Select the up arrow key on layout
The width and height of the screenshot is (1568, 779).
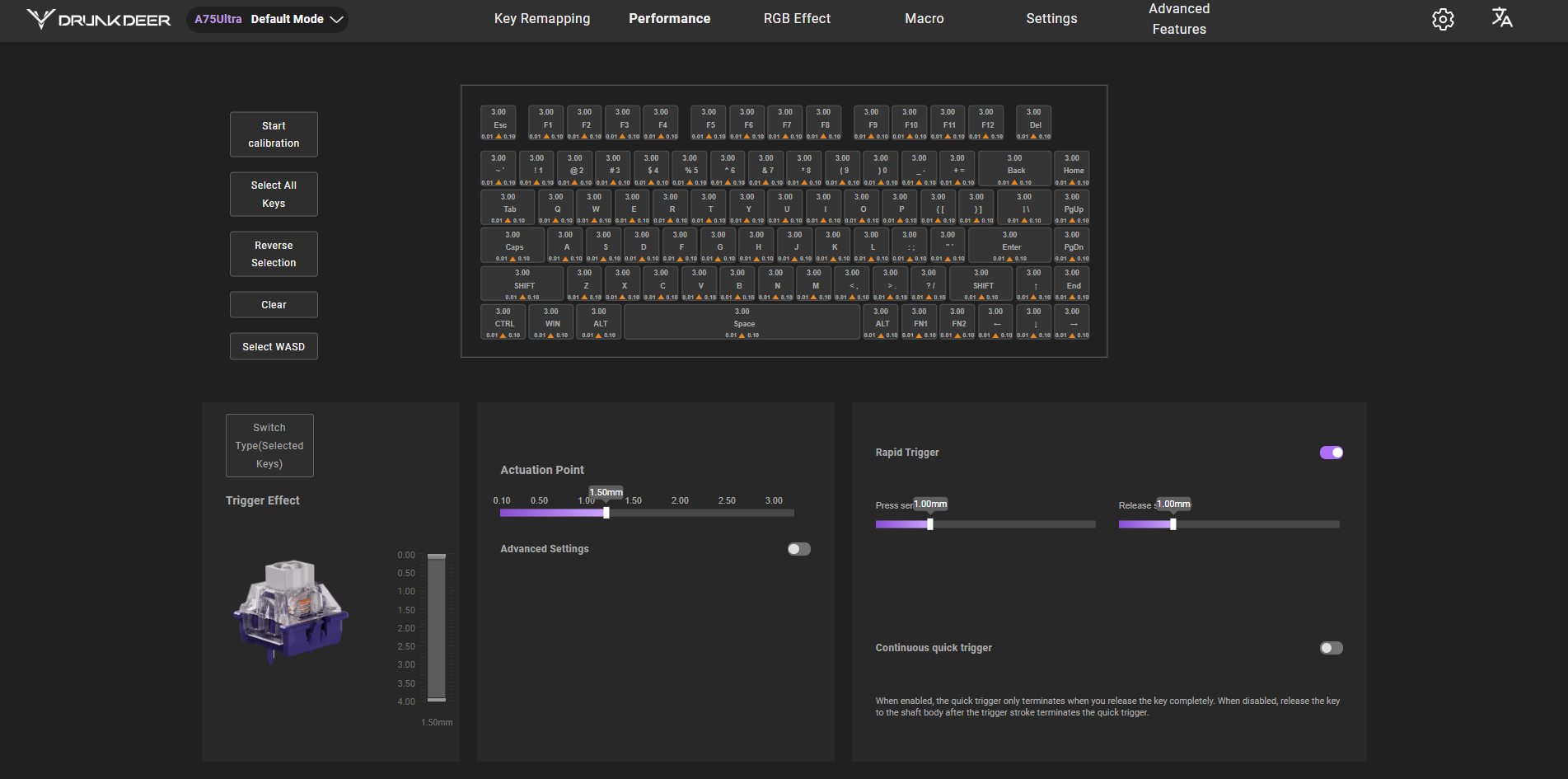1033,284
